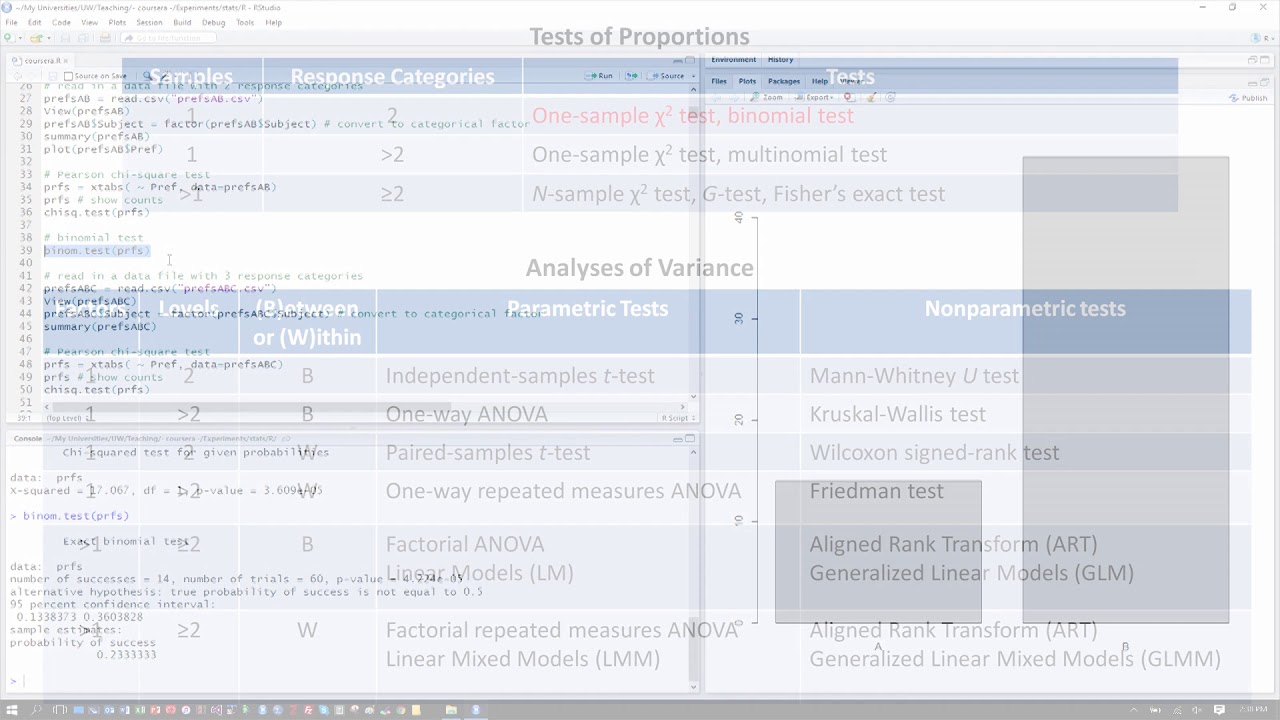Open the Build menu

pyautogui.click(x=182, y=22)
